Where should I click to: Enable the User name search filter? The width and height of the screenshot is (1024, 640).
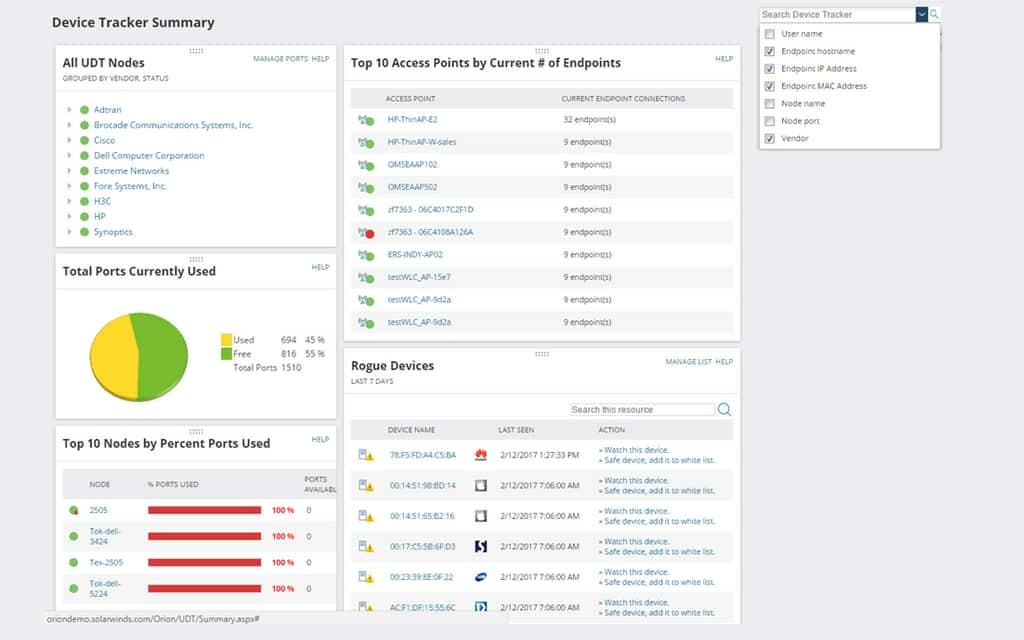pyautogui.click(x=768, y=33)
